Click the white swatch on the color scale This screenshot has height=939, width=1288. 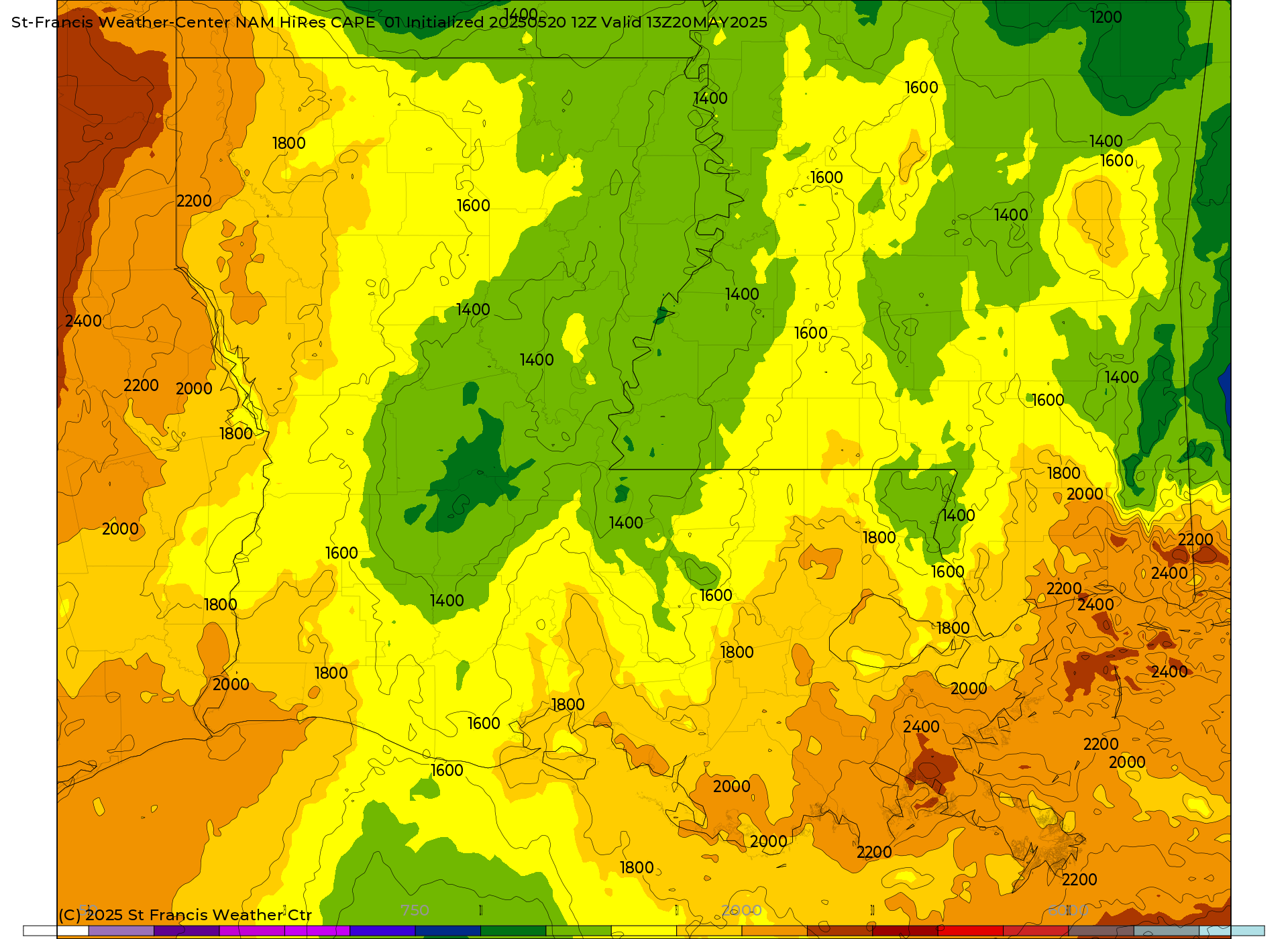(x=56, y=931)
